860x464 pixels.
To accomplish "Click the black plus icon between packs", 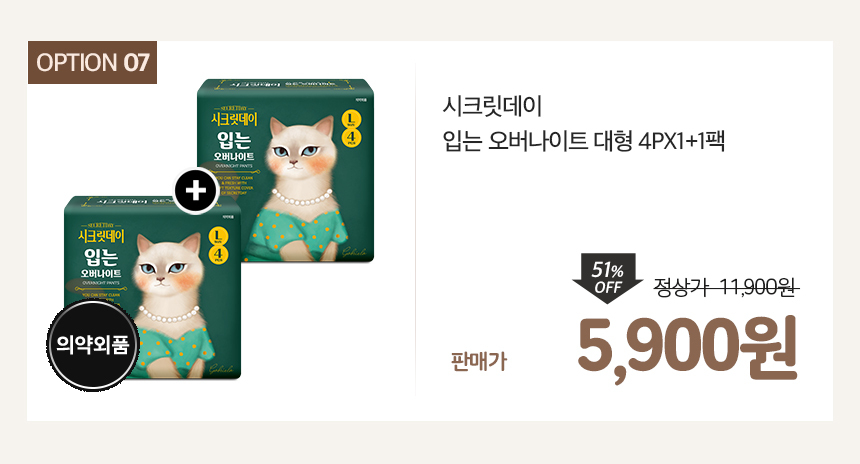I will point(196,191).
